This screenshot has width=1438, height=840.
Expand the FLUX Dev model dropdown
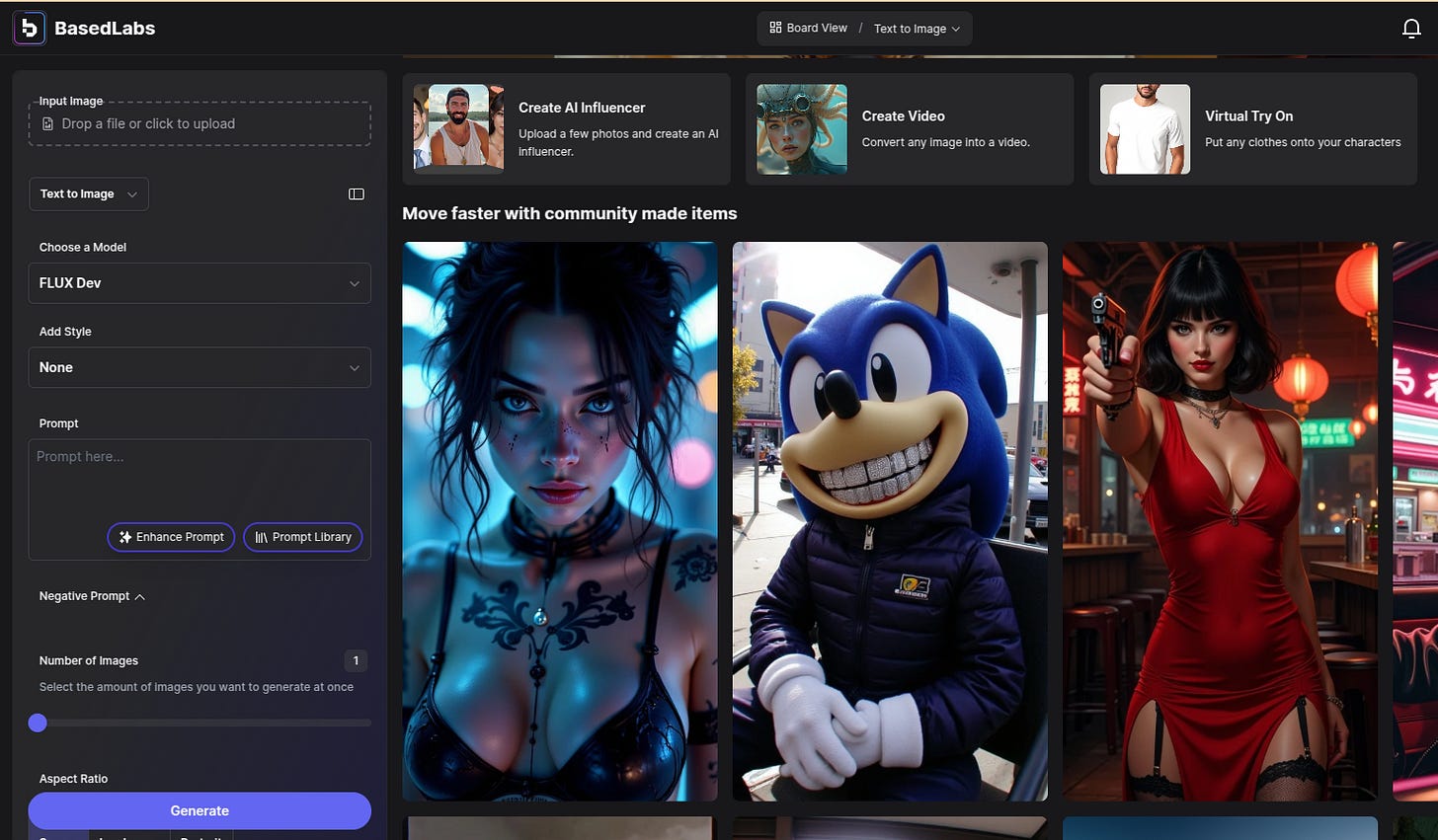pos(200,283)
